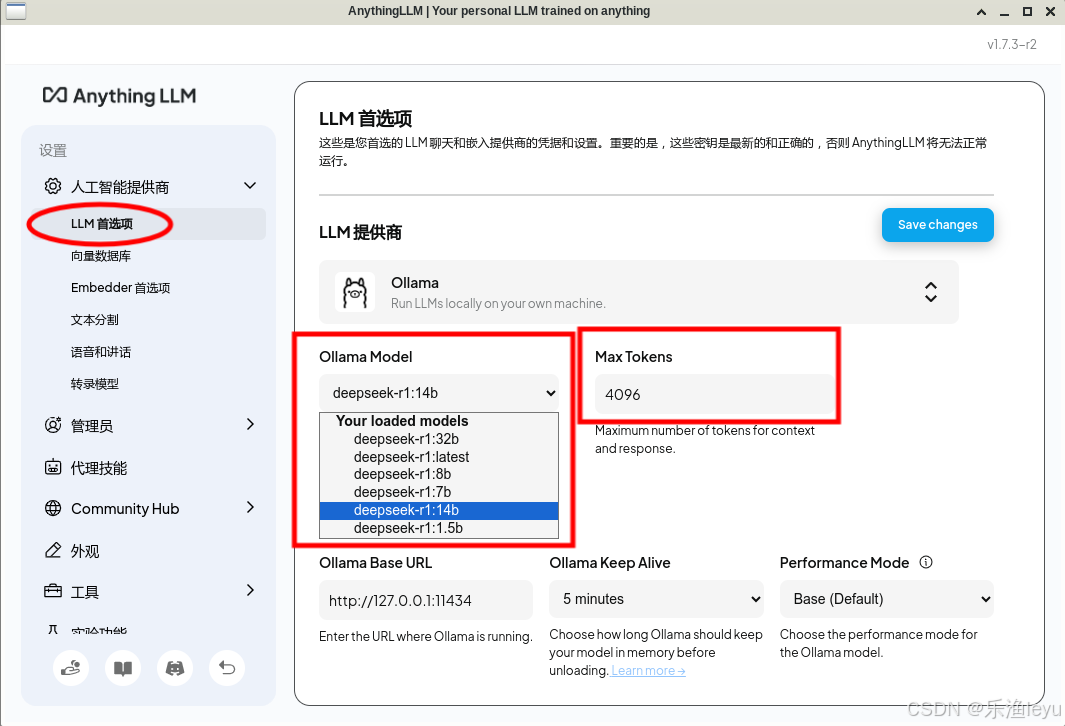Click the Save changes button
This screenshot has height=726, width=1065.
tap(937, 225)
